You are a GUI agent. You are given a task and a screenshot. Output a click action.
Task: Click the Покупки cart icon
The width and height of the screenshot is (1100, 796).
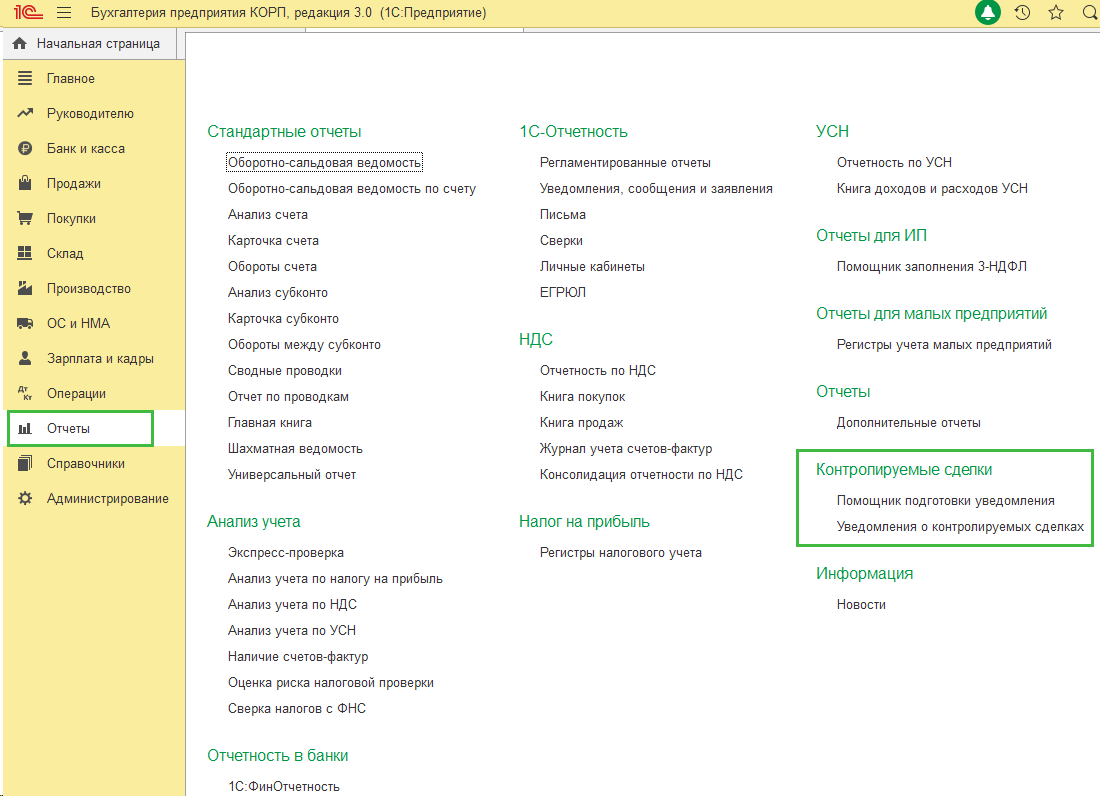[25, 218]
